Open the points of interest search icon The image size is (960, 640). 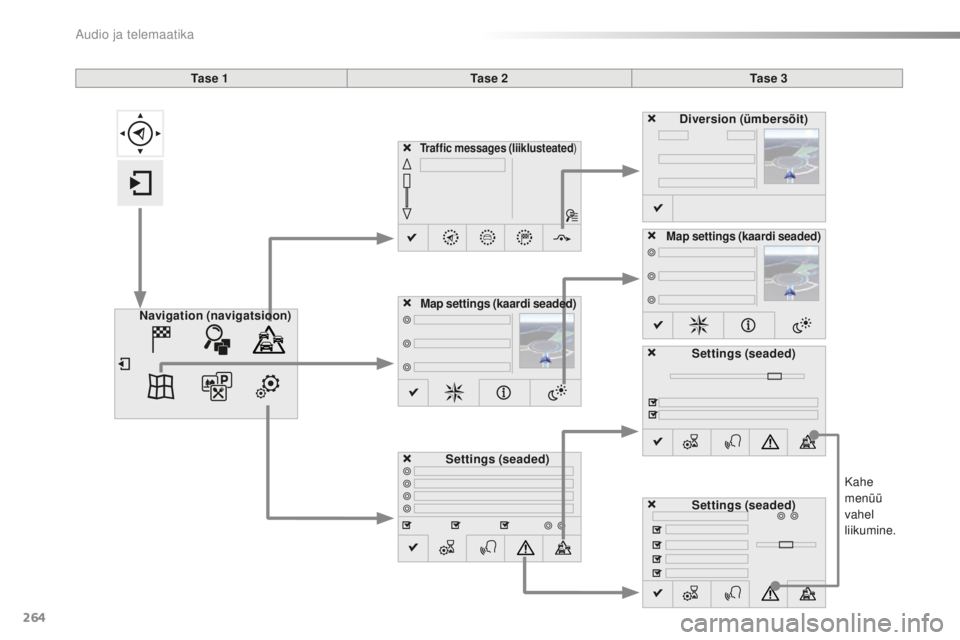coord(217,339)
